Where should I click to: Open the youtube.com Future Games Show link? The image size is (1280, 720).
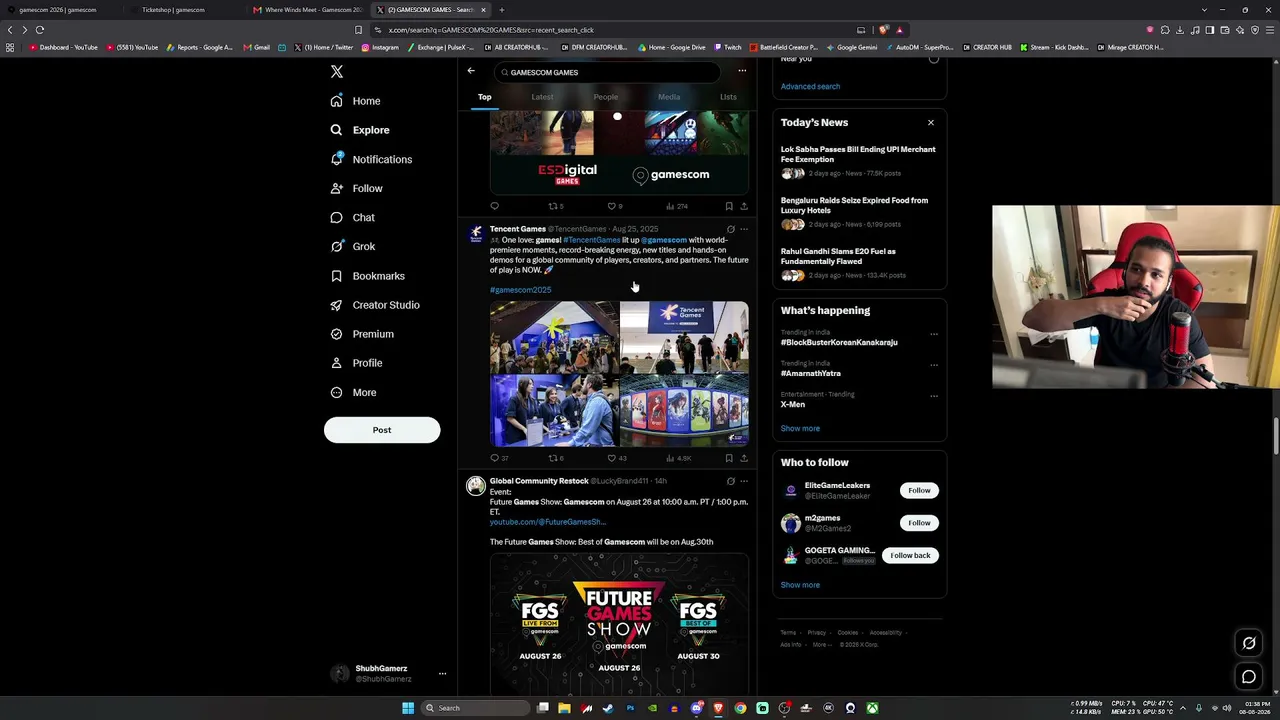point(548,522)
